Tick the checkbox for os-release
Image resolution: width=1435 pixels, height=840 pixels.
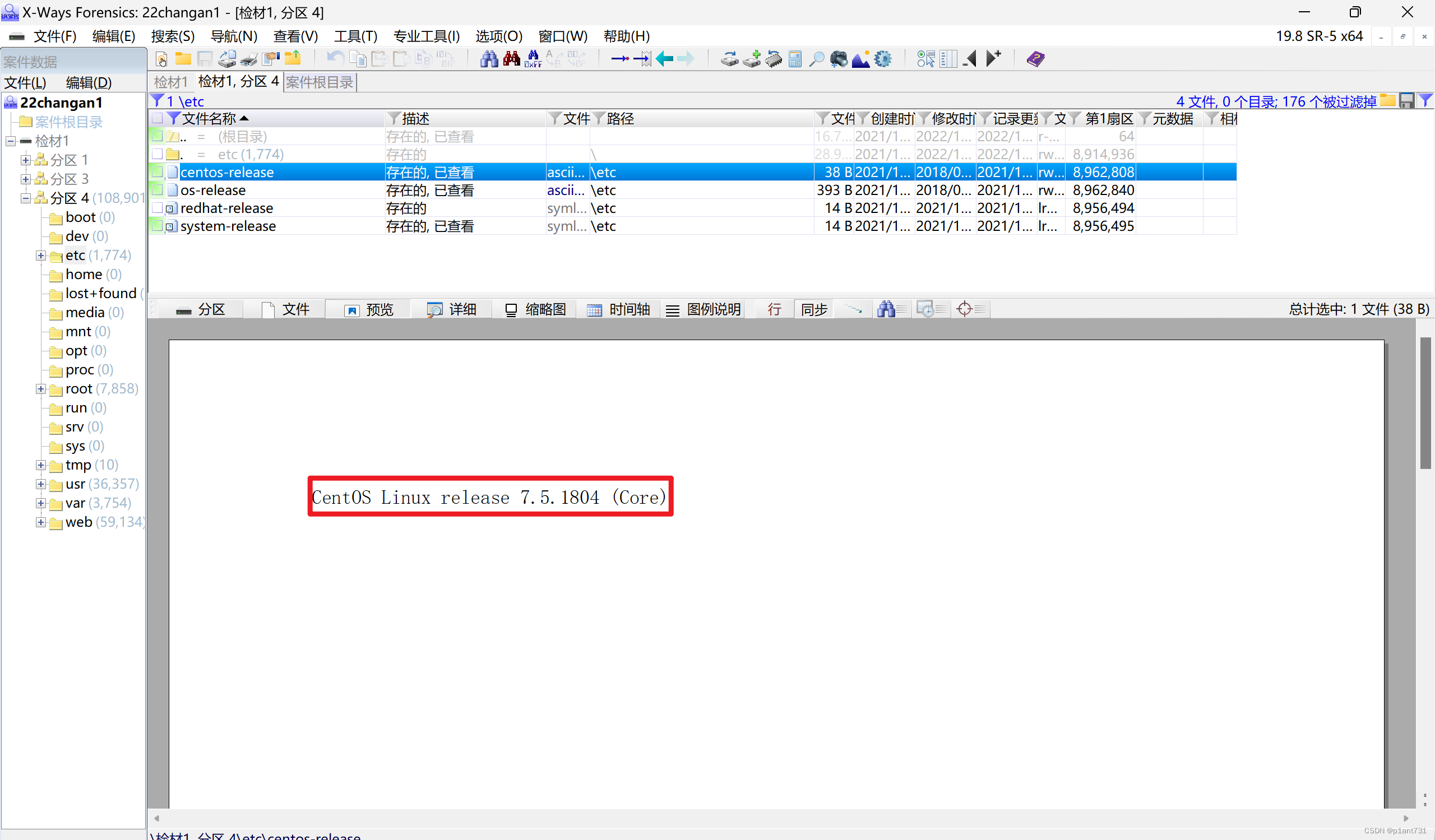157,190
